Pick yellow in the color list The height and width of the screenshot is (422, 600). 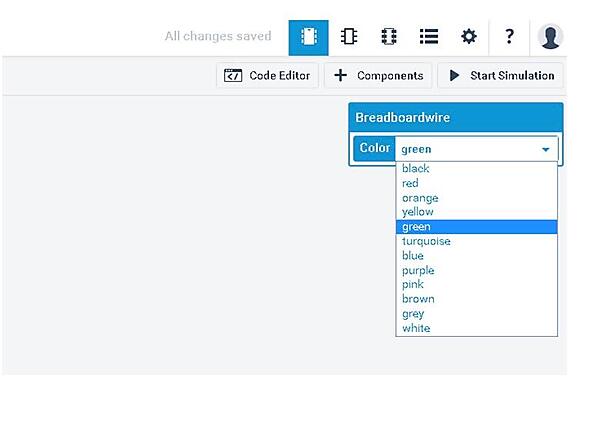[418, 212]
